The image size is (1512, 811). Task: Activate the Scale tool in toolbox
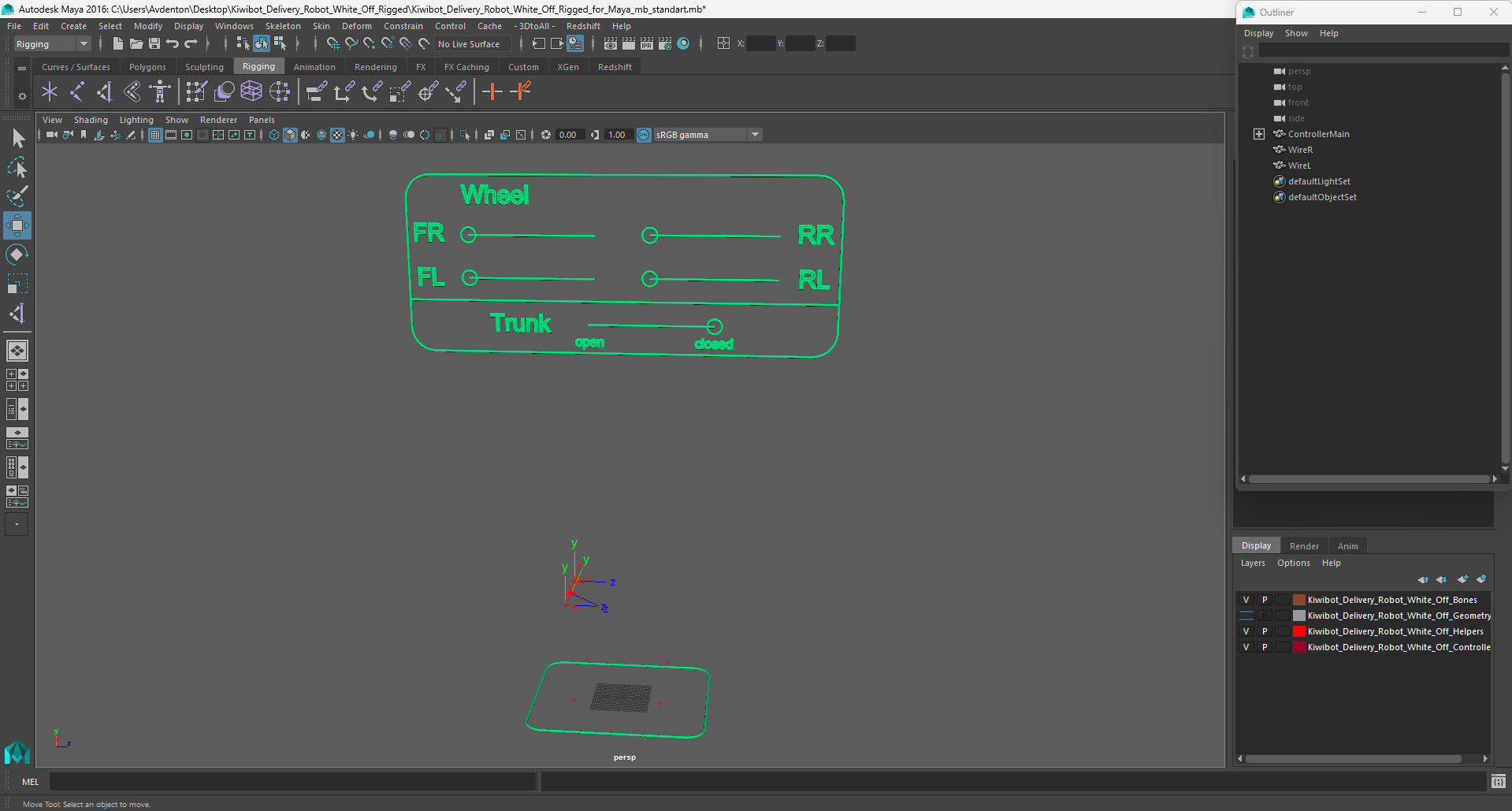point(17,284)
